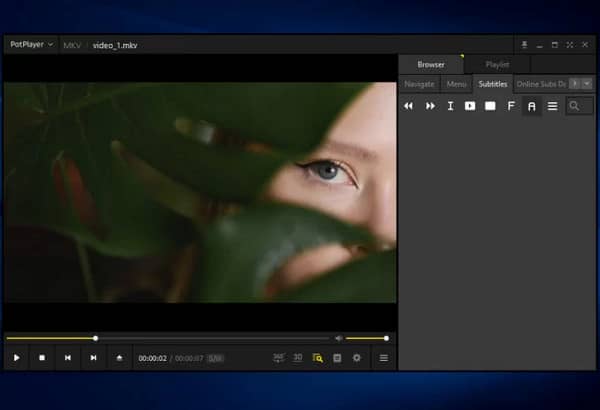Click the total duration display

(x=189, y=358)
